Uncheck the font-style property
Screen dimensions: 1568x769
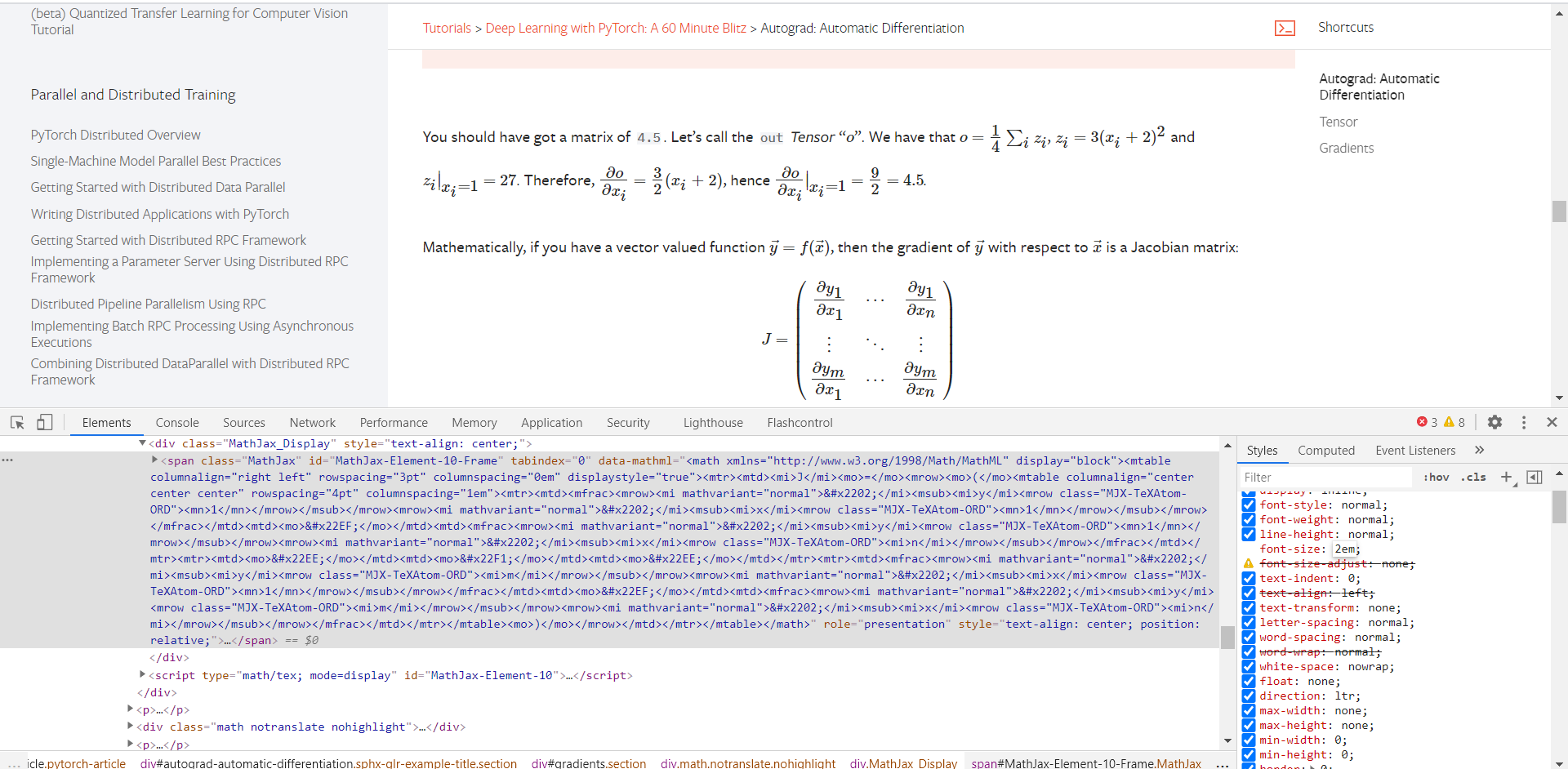click(x=1248, y=505)
